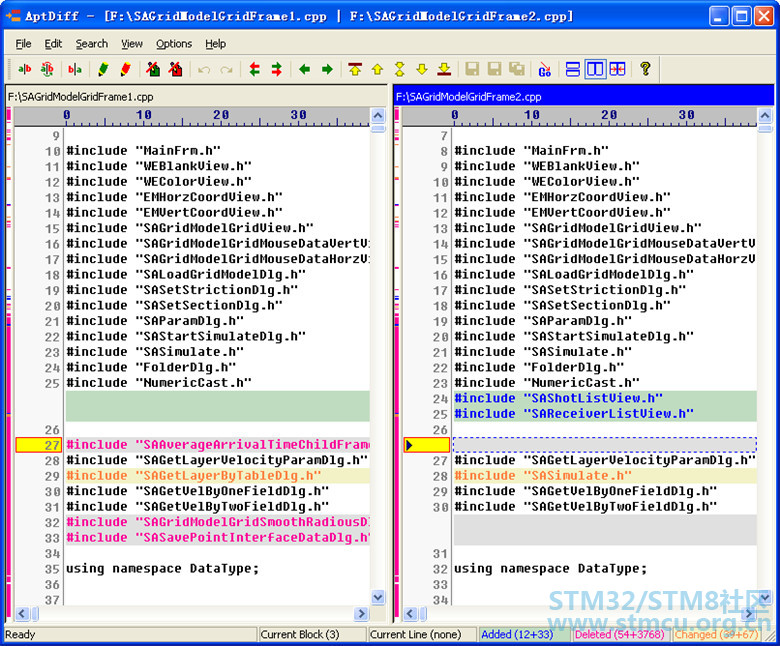Click left pane horizontal scroll right arrow
Screen dimensions: 780x646
362,614
